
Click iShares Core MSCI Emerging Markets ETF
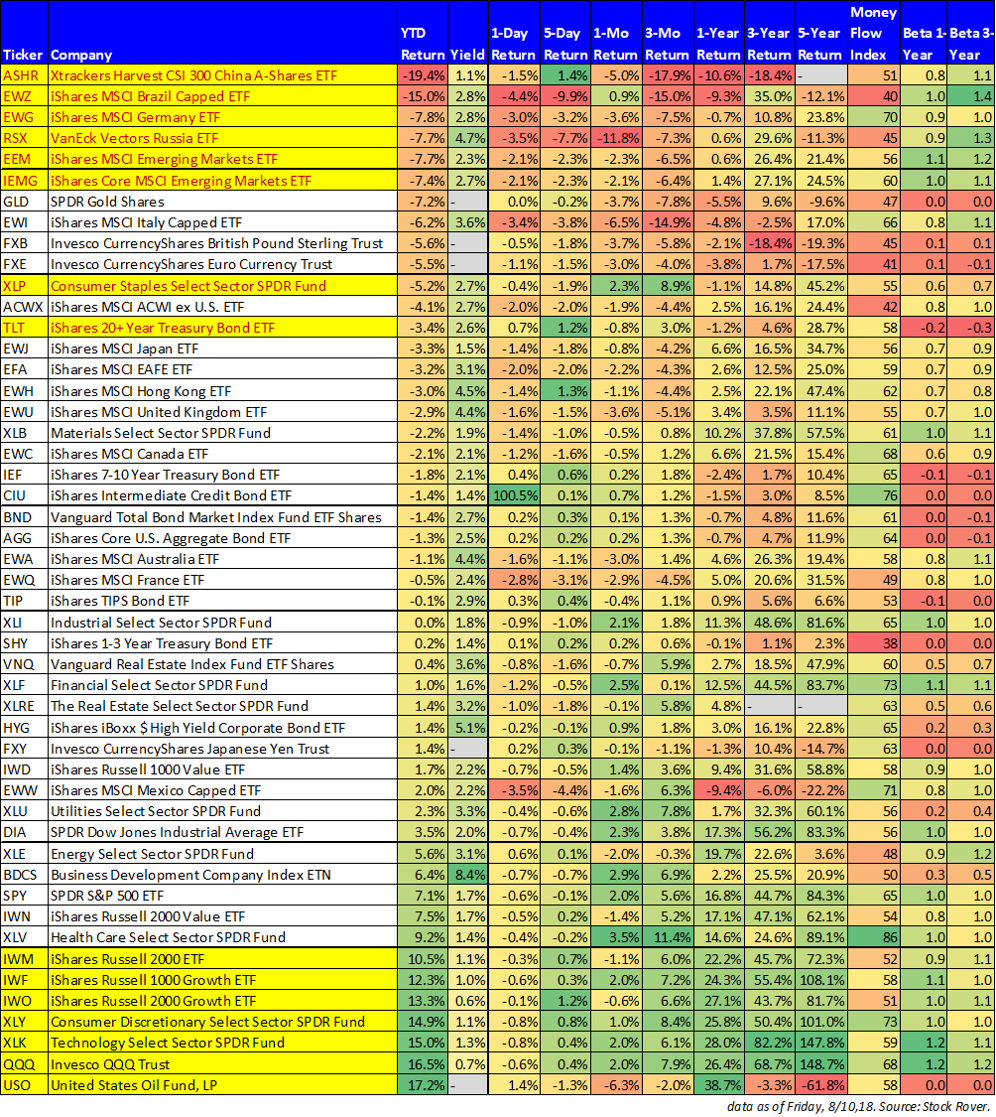181,181
